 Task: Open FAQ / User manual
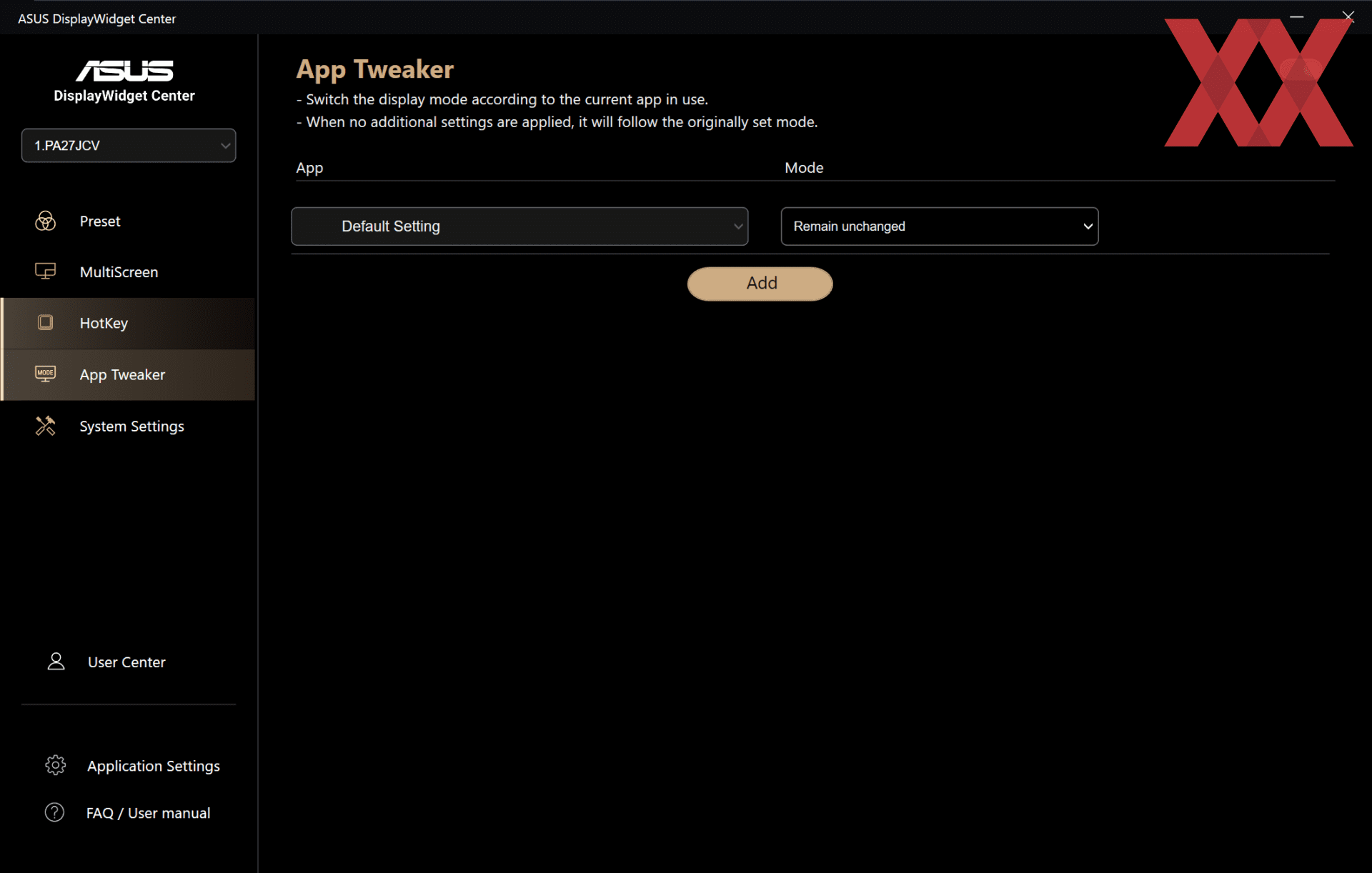(148, 813)
